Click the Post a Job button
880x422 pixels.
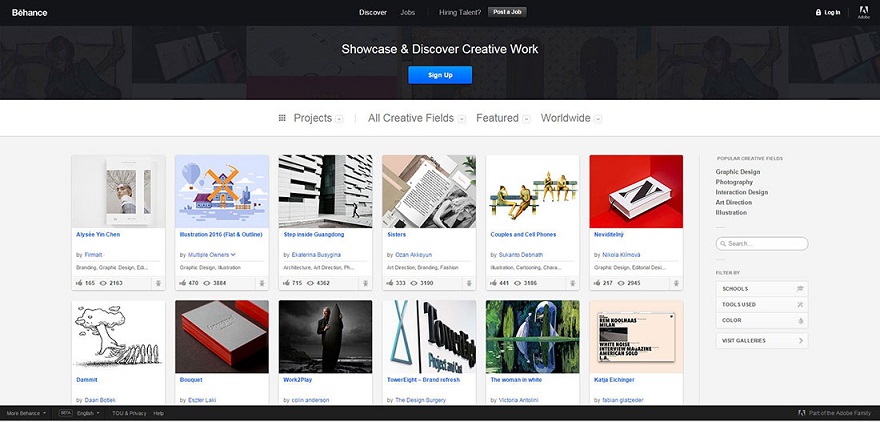point(507,12)
